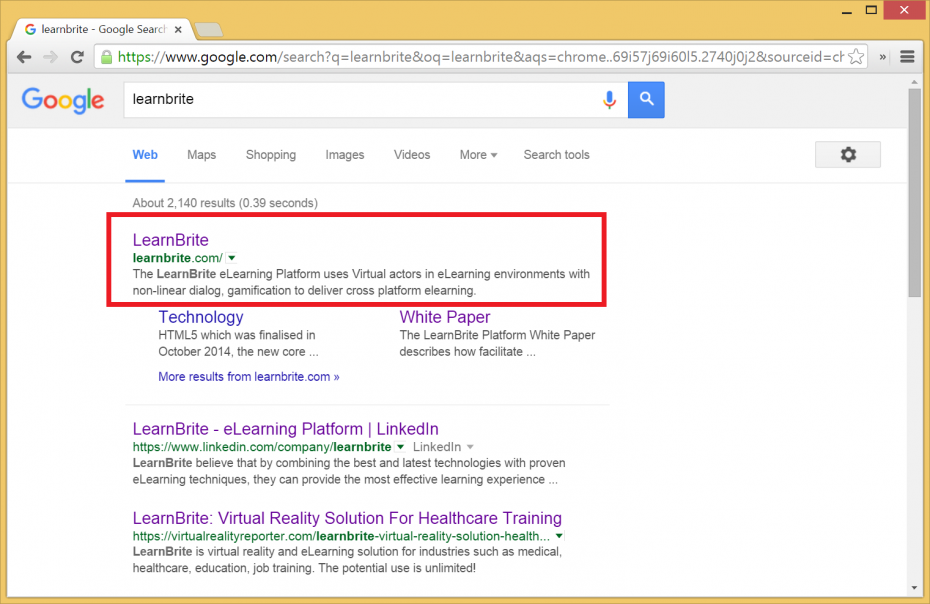This screenshot has width=930, height=604.
Task: Open the Chrome hamburger menu
Action: tap(907, 57)
